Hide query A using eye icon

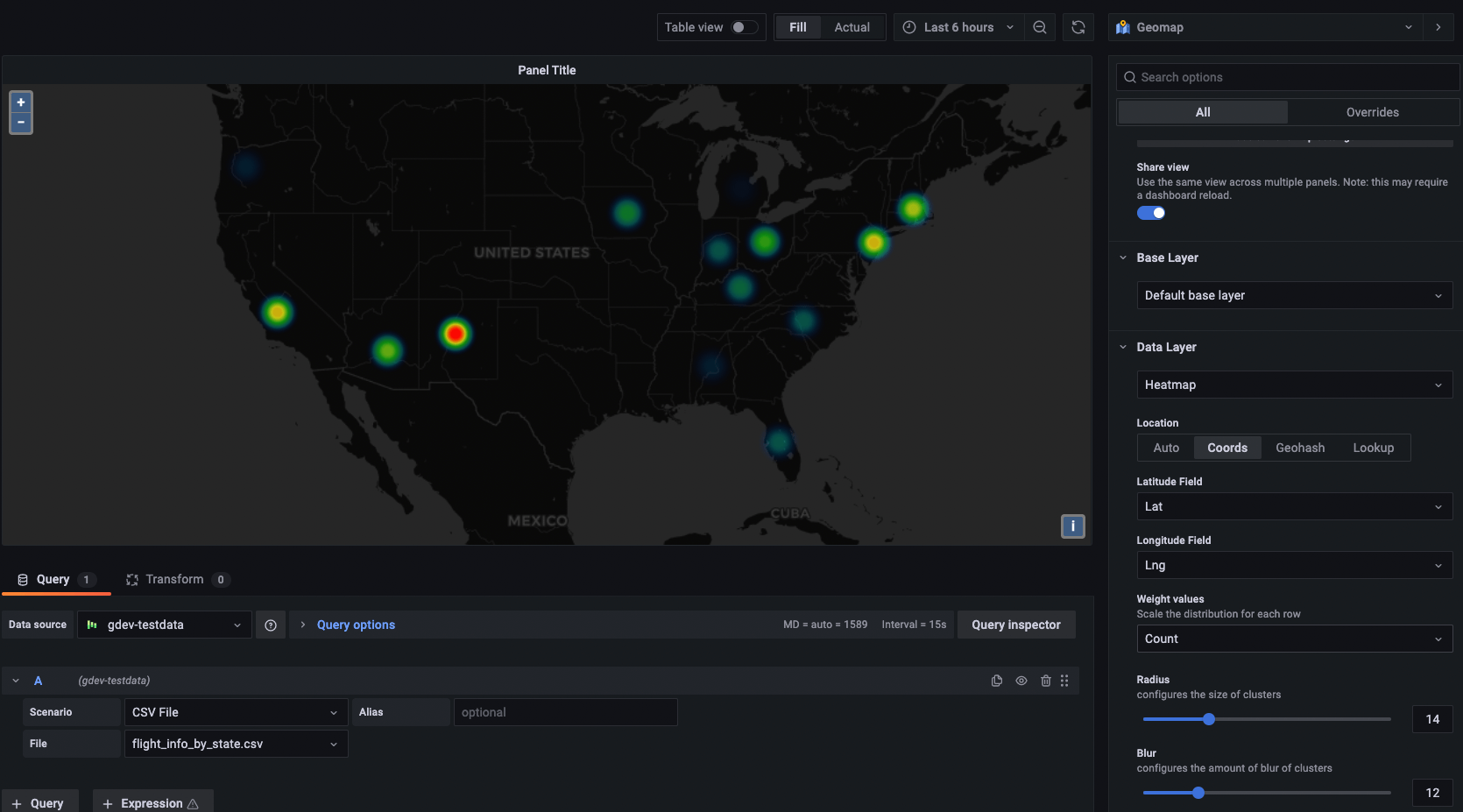[1021, 681]
